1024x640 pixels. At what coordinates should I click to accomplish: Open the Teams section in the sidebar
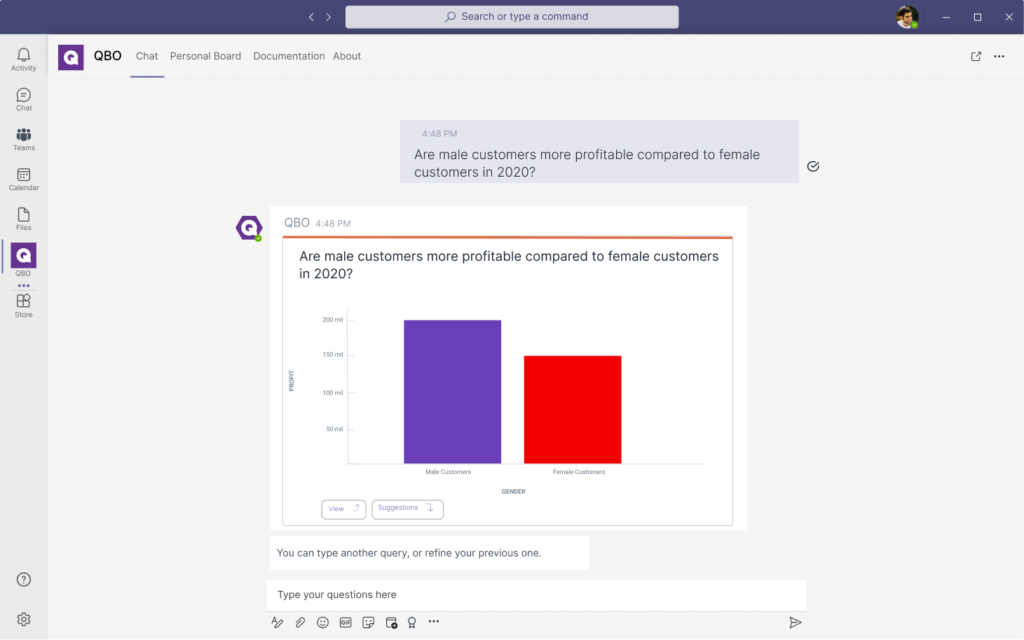coord(23,139)
